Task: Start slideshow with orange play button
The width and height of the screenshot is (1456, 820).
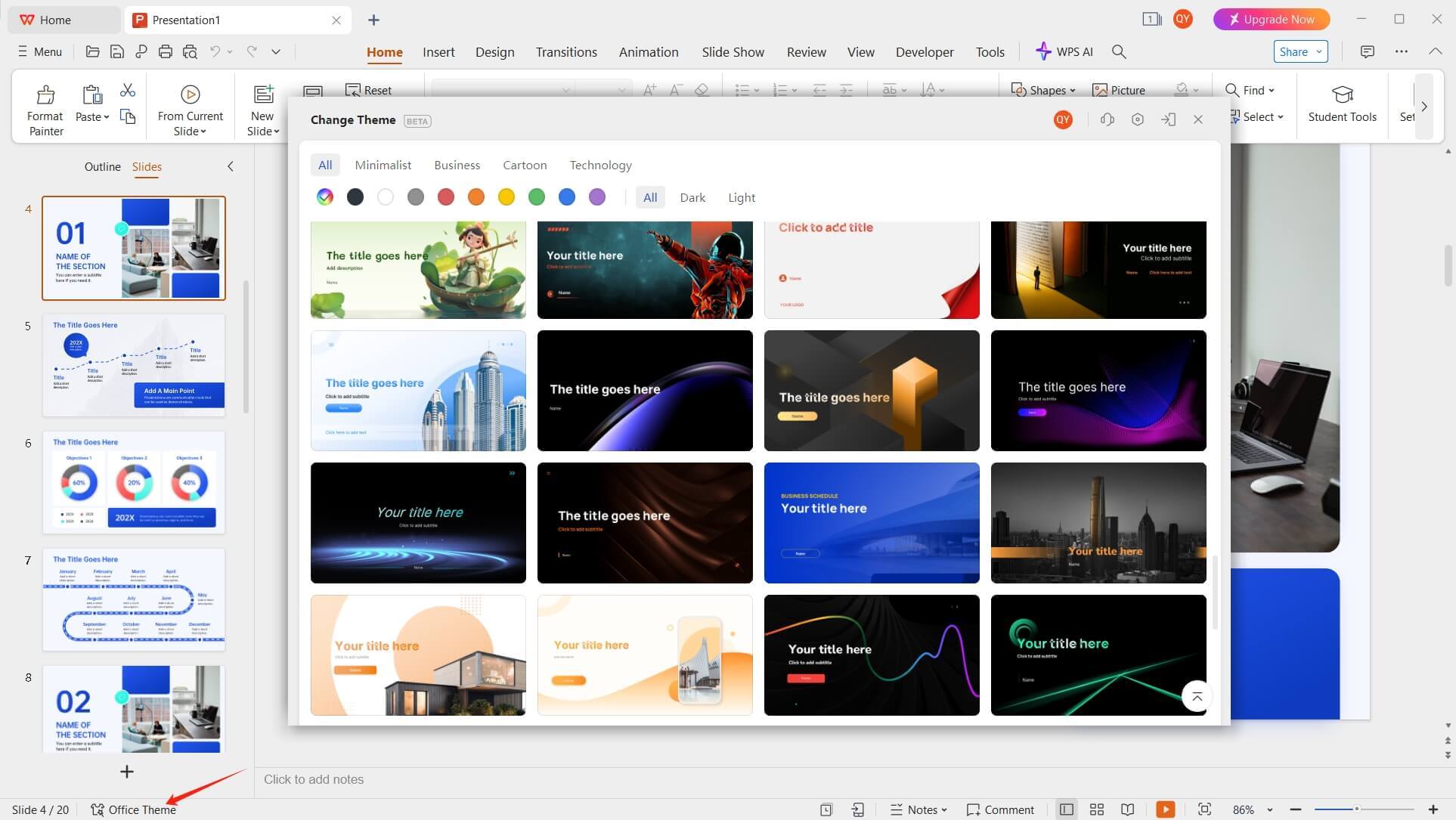Action: 1166,809
